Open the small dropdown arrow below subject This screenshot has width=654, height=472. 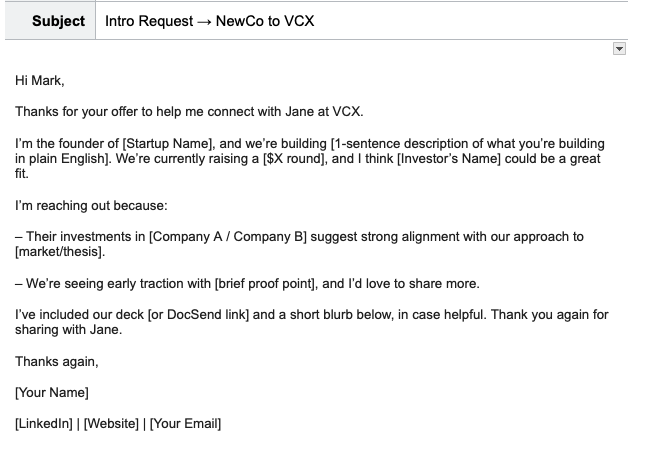[x=619, y=48]
